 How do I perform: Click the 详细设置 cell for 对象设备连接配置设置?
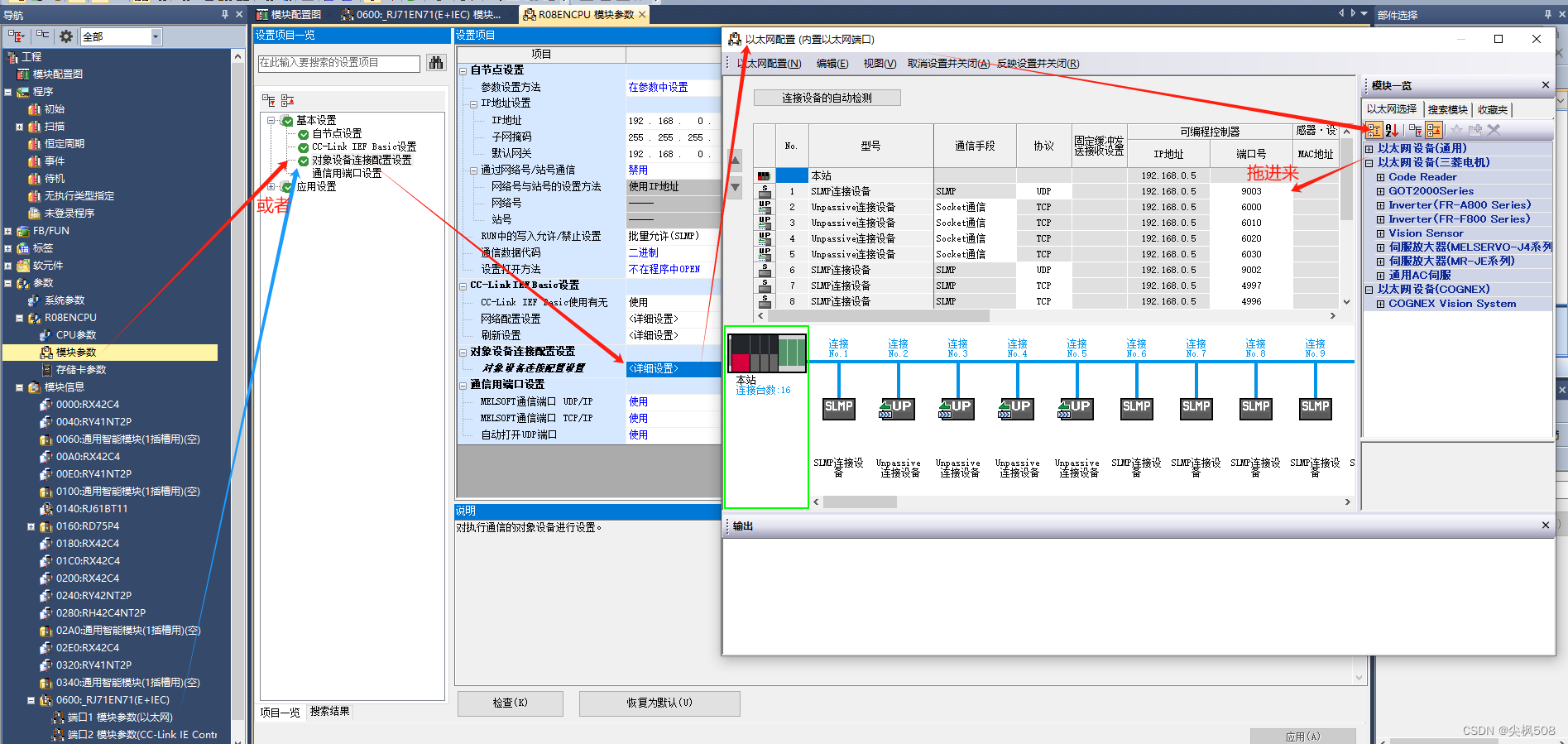coord(673,368)
